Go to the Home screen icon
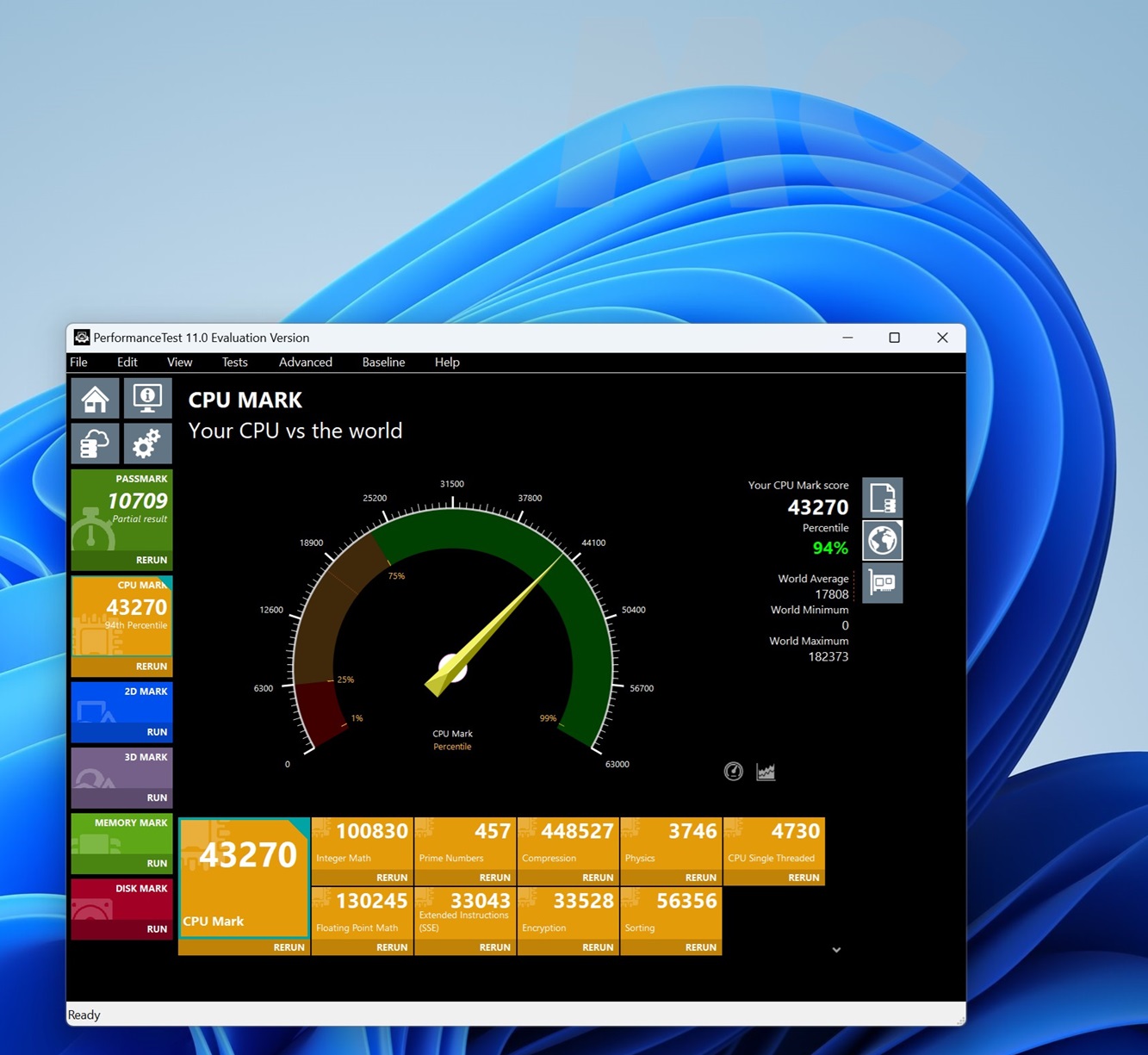The image size is (1148, 1055). coord(96,399)
